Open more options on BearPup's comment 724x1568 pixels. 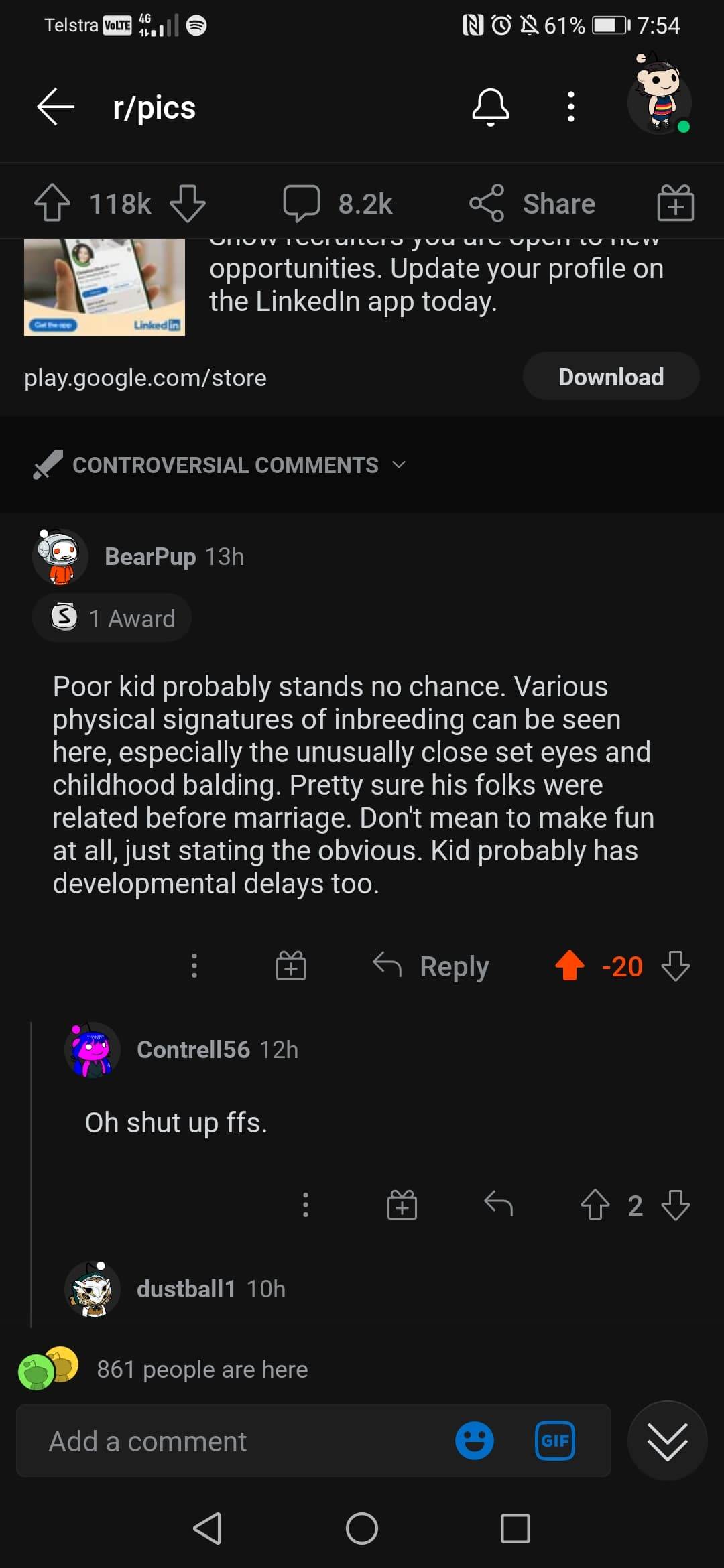[x=194, y=966]
